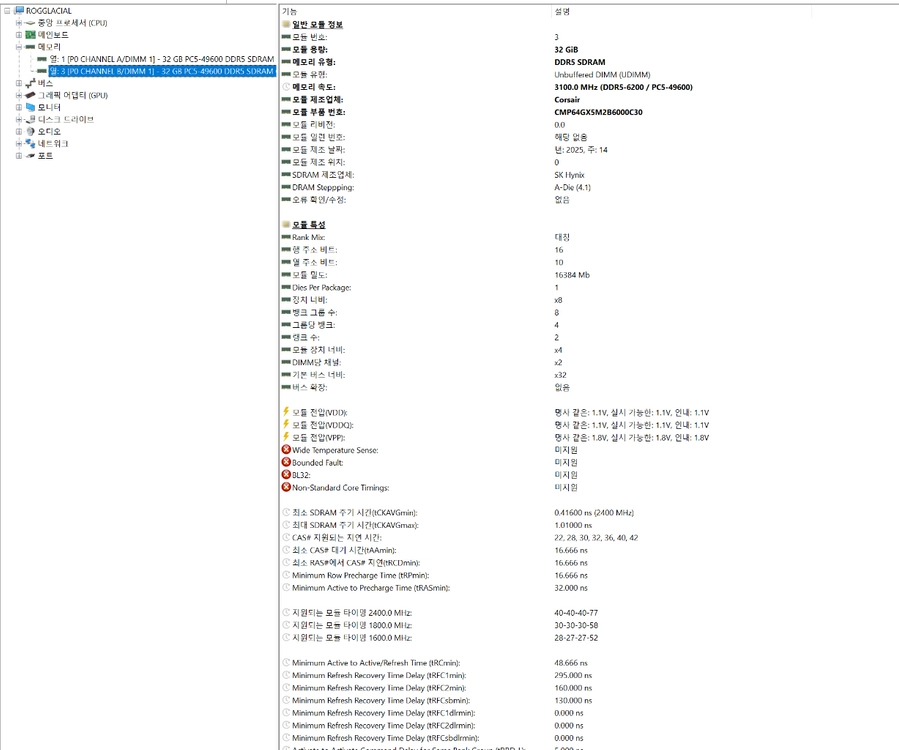This screenshot has width=899, height=750.
Task: Click the ROGGLACIAL computer icon
Action: (19, 10)
